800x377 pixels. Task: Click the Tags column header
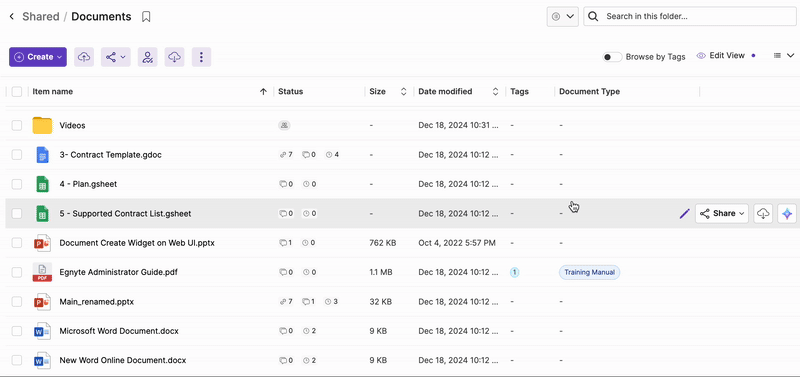tap(519, 92)
